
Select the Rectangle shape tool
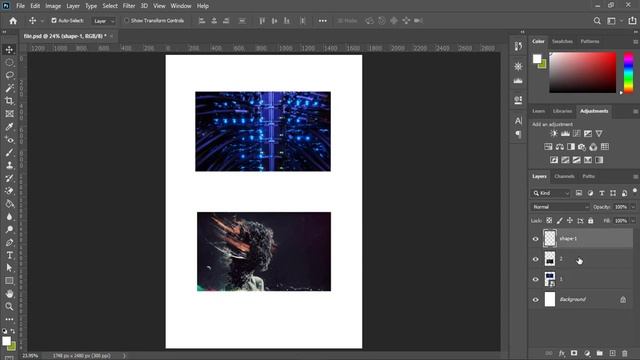point(9,281)
